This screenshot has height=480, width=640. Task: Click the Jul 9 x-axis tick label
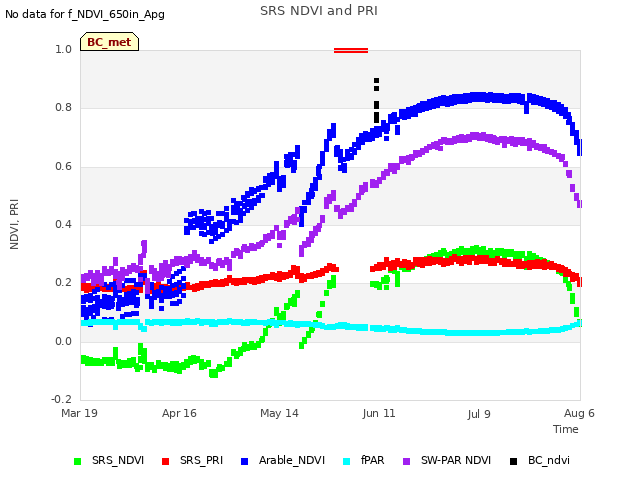click(479, 414)
